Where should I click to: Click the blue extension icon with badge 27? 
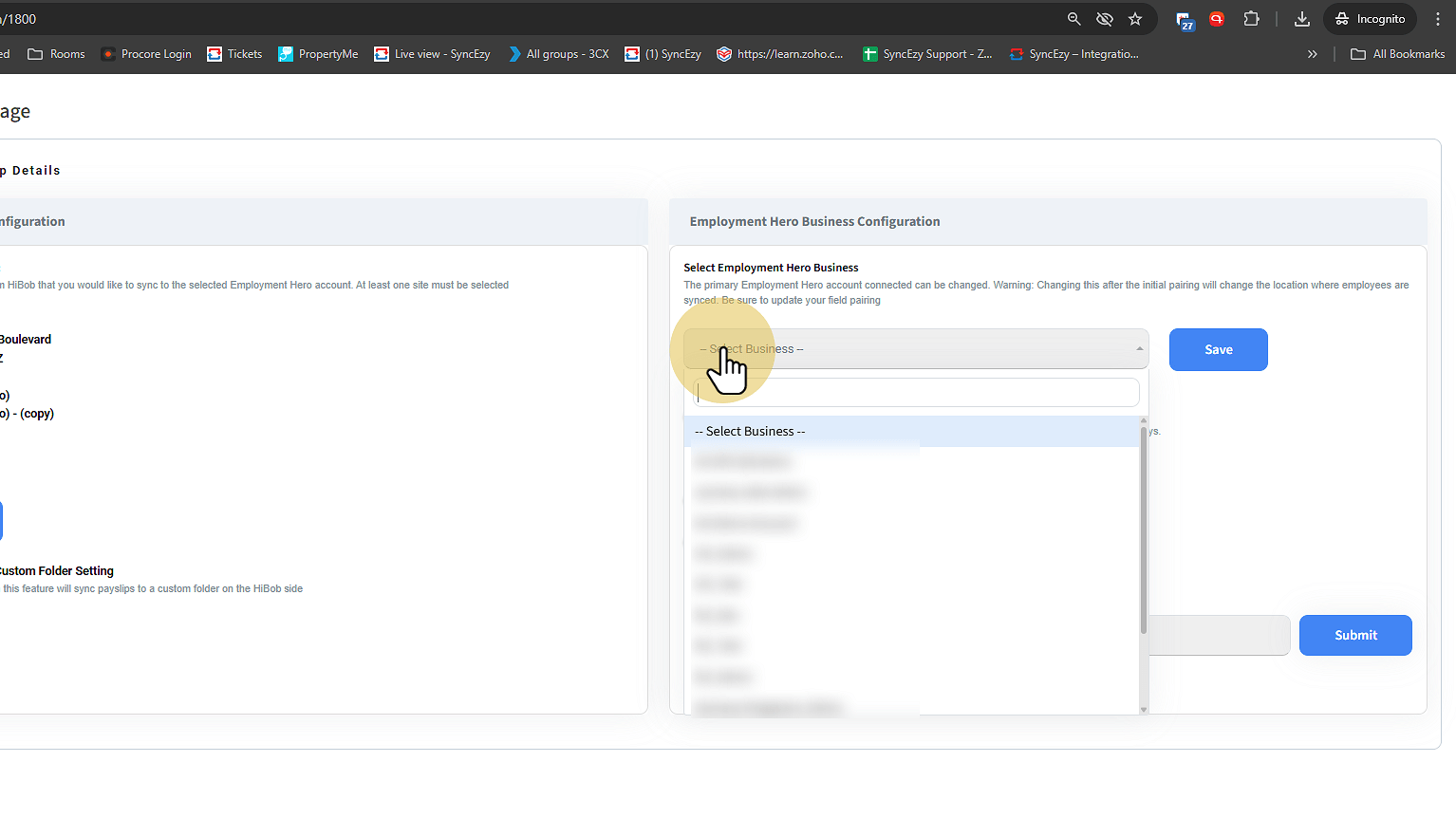pyautogui.click(x=1185, y=20)
